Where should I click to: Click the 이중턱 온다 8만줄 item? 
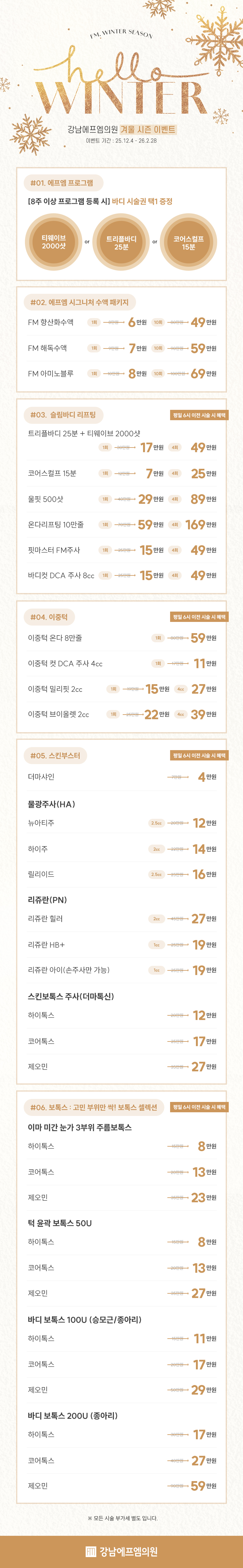[x=55, y=638]
